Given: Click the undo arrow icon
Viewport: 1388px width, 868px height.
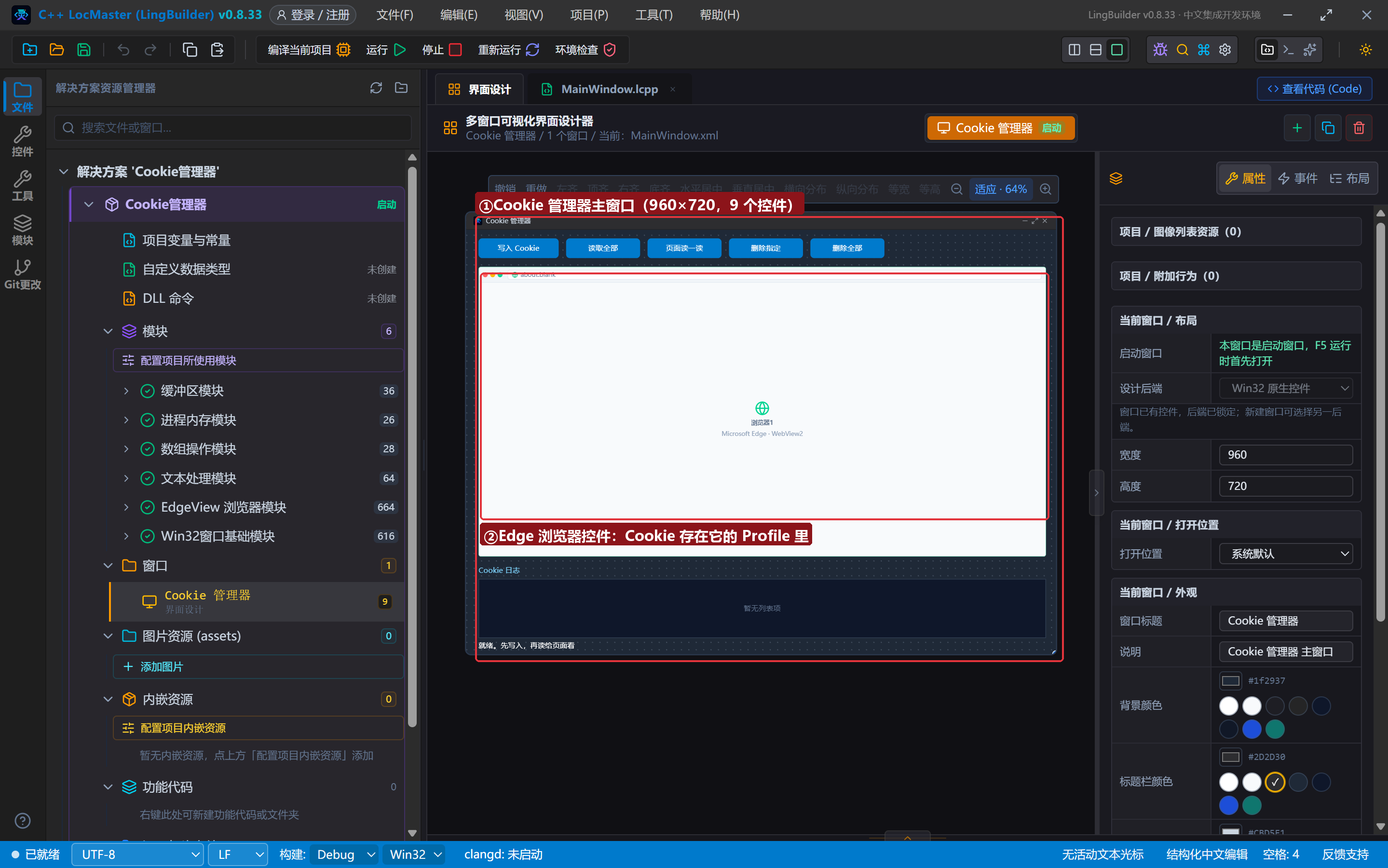Looking at the screenshot, I should tap(123, 50).
